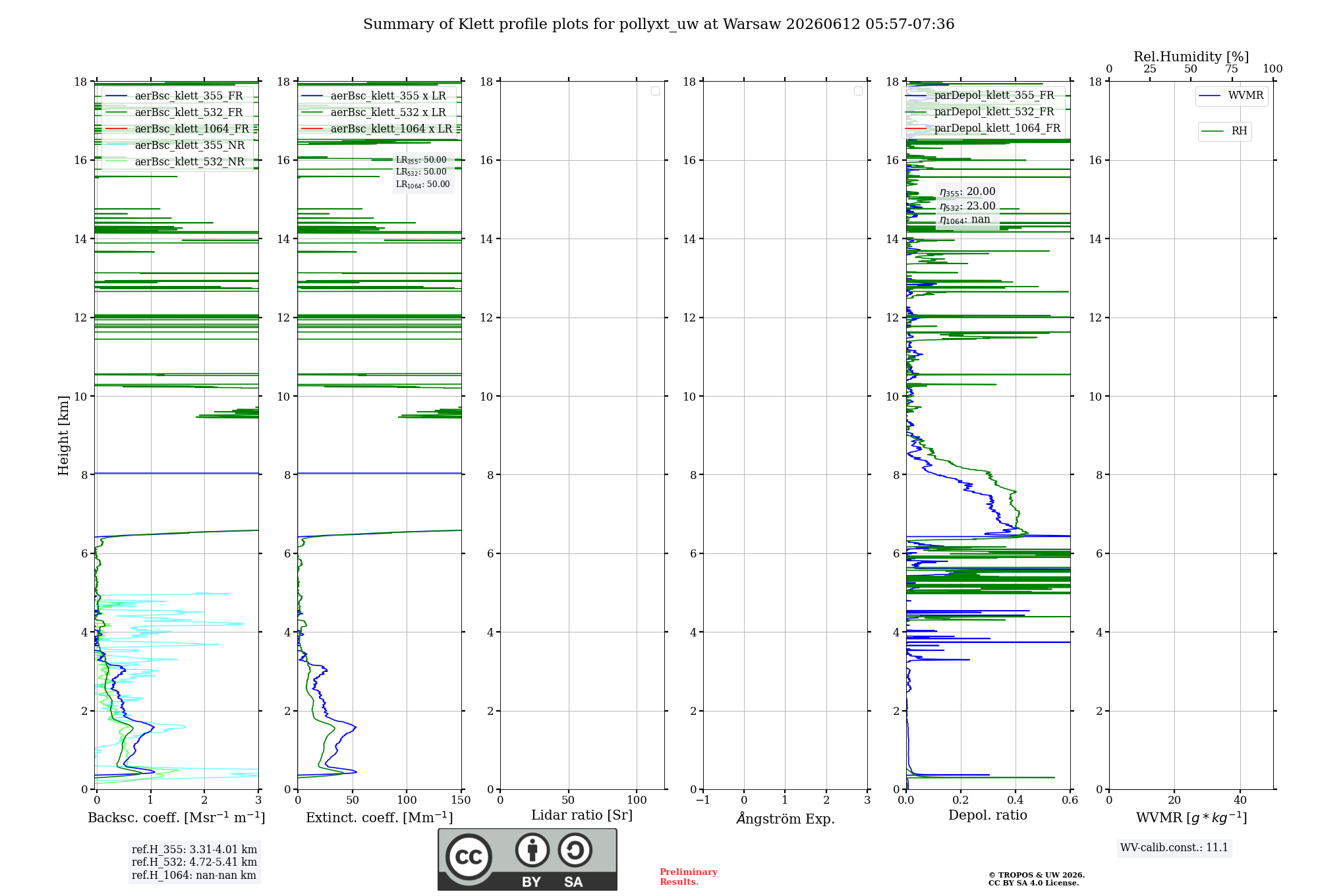Screen dimensions: 1318x896
Task: Click the Creative Commons CC logo icon
Action: pos(469,856)
